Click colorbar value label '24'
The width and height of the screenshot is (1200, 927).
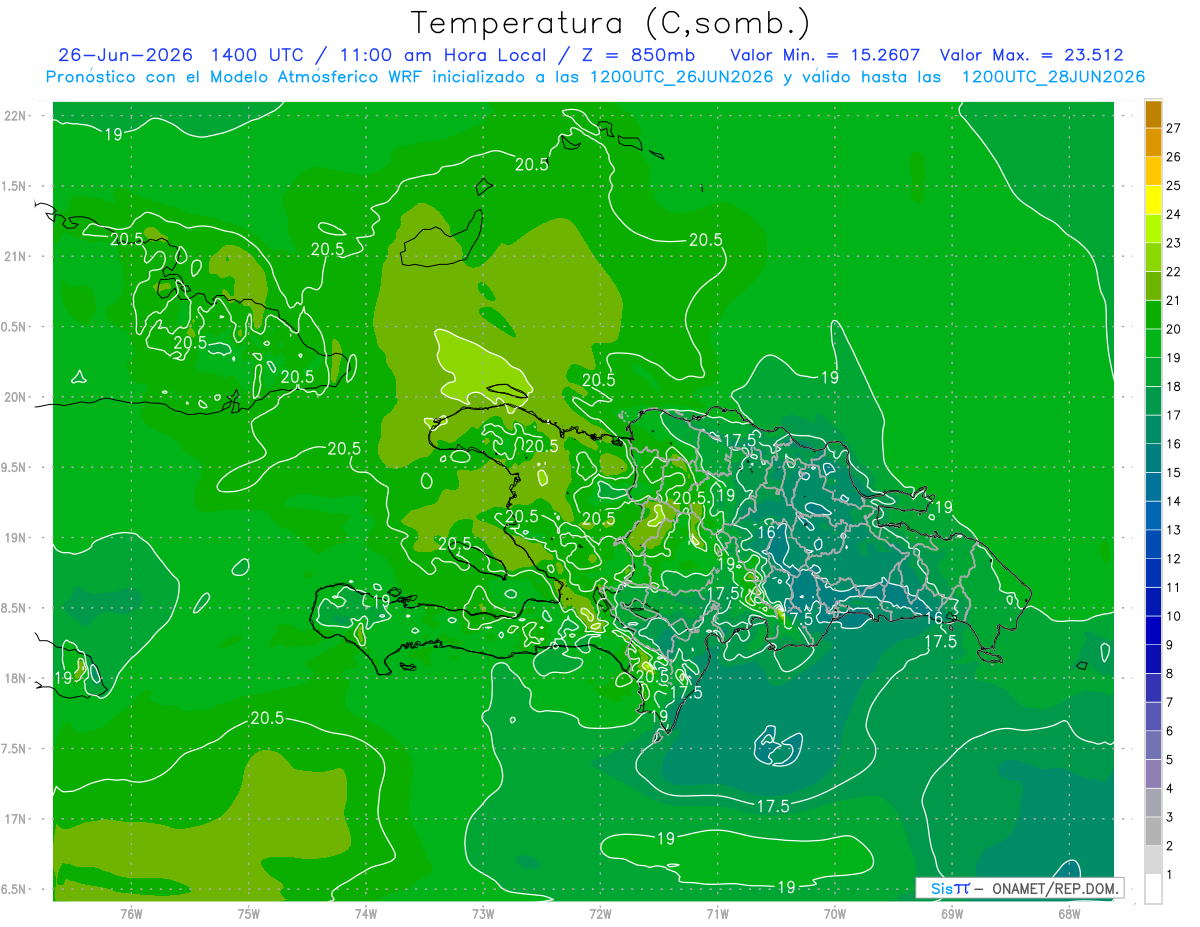tap(1174, 214)
